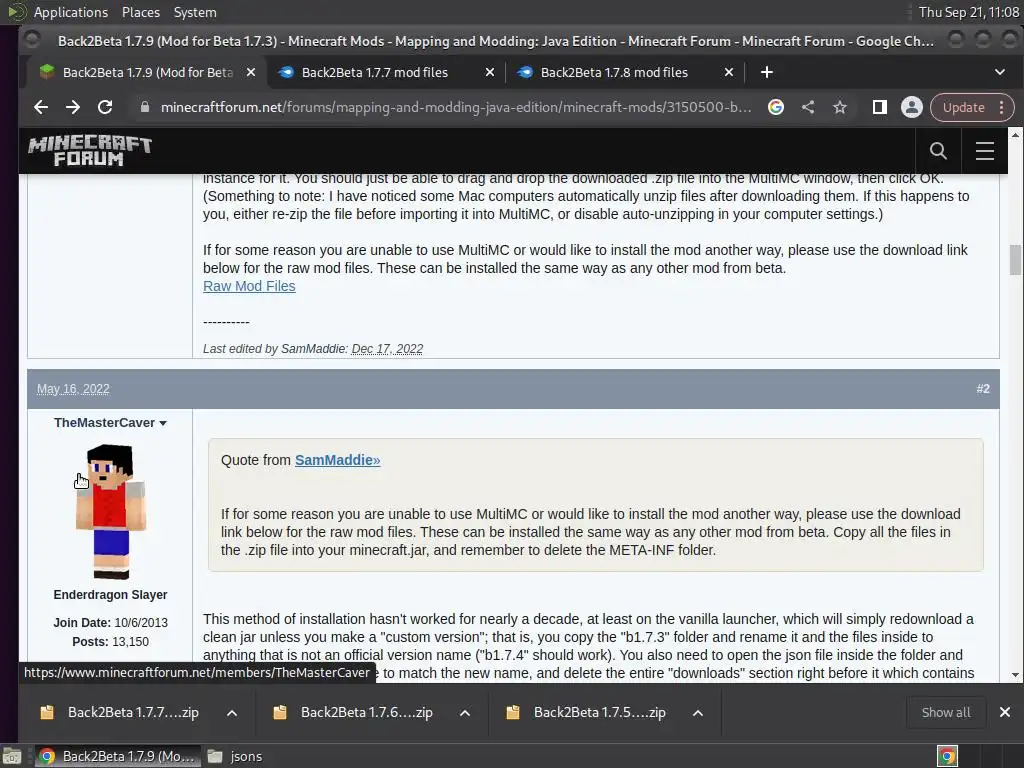Go back to the previous page
The height and width of the screenshot is (768, 1024).
tap(41, 107)
